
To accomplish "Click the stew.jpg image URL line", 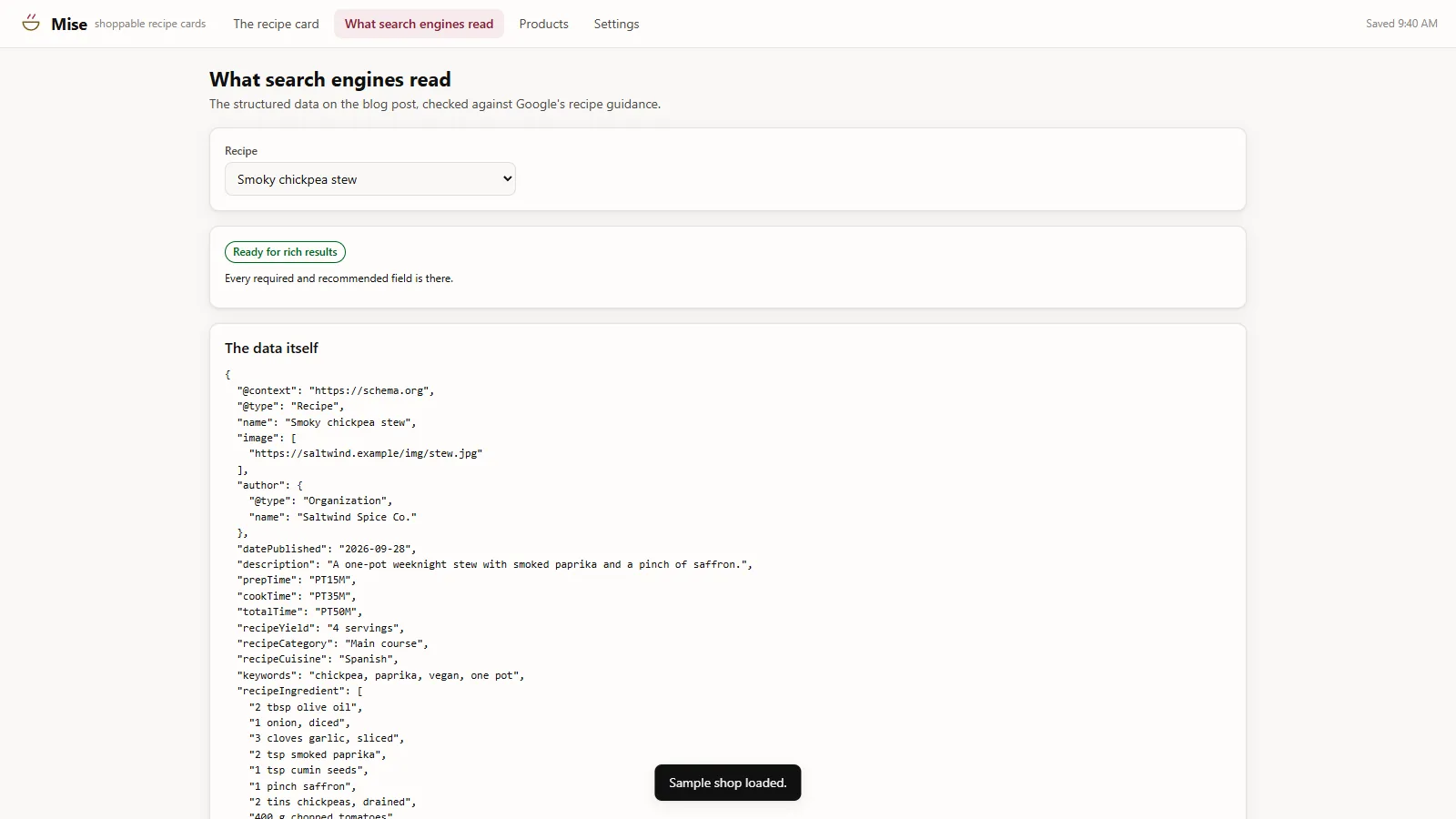I will [x=366, y=453].
